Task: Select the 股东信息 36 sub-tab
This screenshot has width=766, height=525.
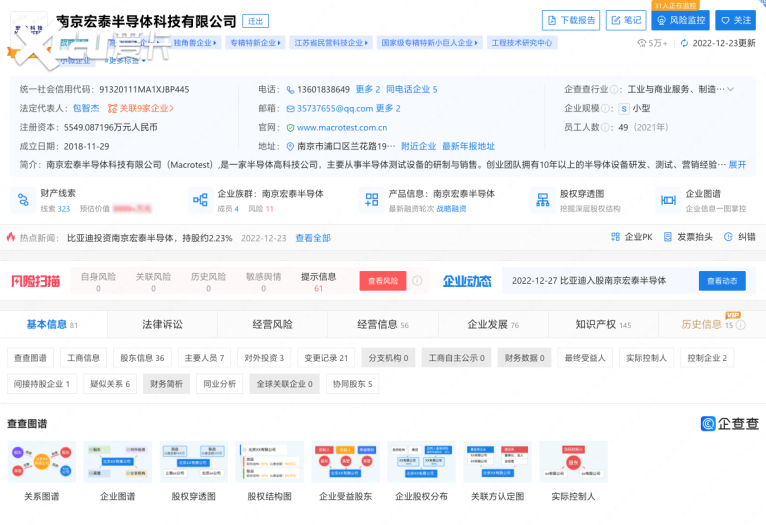Action: pos(142,358)
